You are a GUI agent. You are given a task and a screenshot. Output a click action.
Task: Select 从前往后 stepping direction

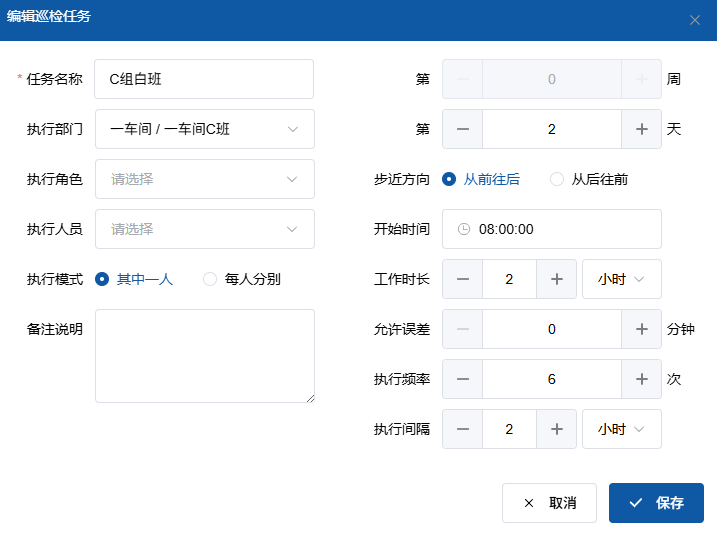point(449,179)
